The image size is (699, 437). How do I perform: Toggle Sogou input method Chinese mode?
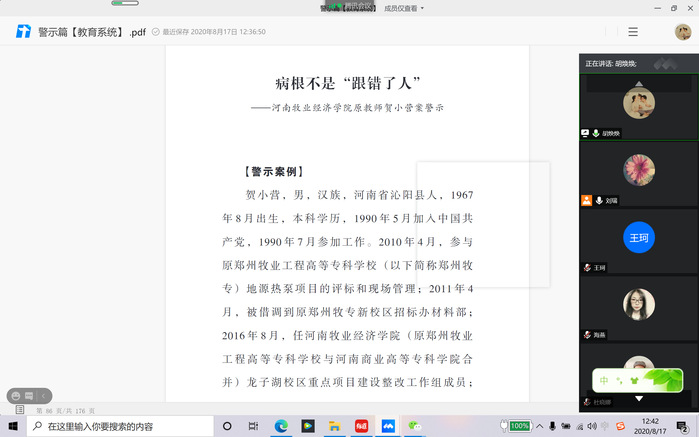pyautogui.click(x=604, y=380)
